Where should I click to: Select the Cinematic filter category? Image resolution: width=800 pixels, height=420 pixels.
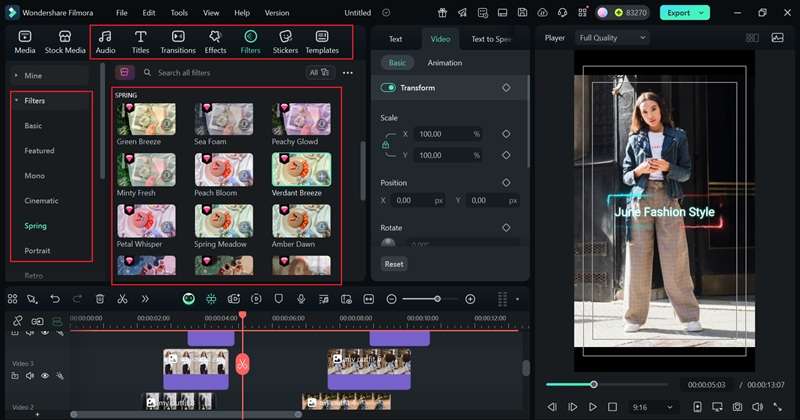pyautogui.click(x=41, y=201)
